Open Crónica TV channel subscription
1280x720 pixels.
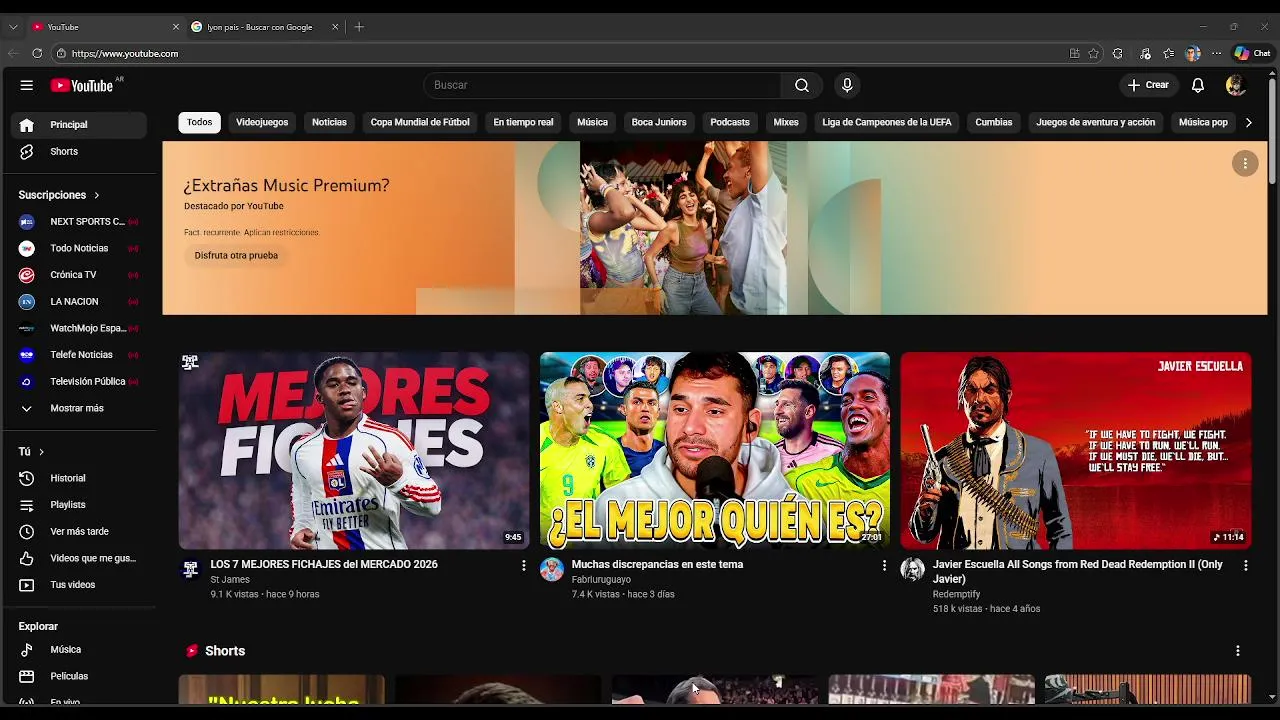(79, 275)
